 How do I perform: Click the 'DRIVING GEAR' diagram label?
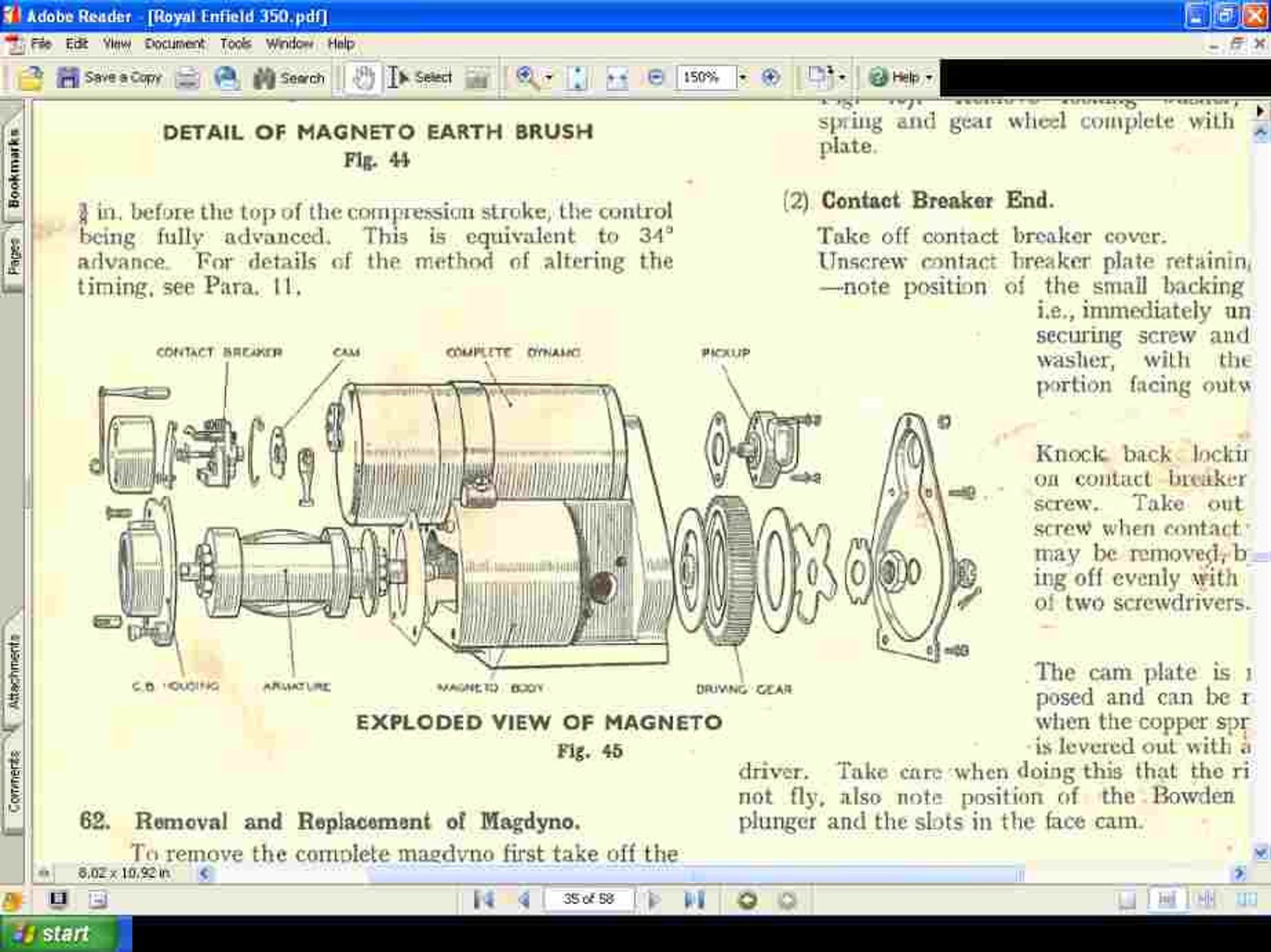coord(744,689)
